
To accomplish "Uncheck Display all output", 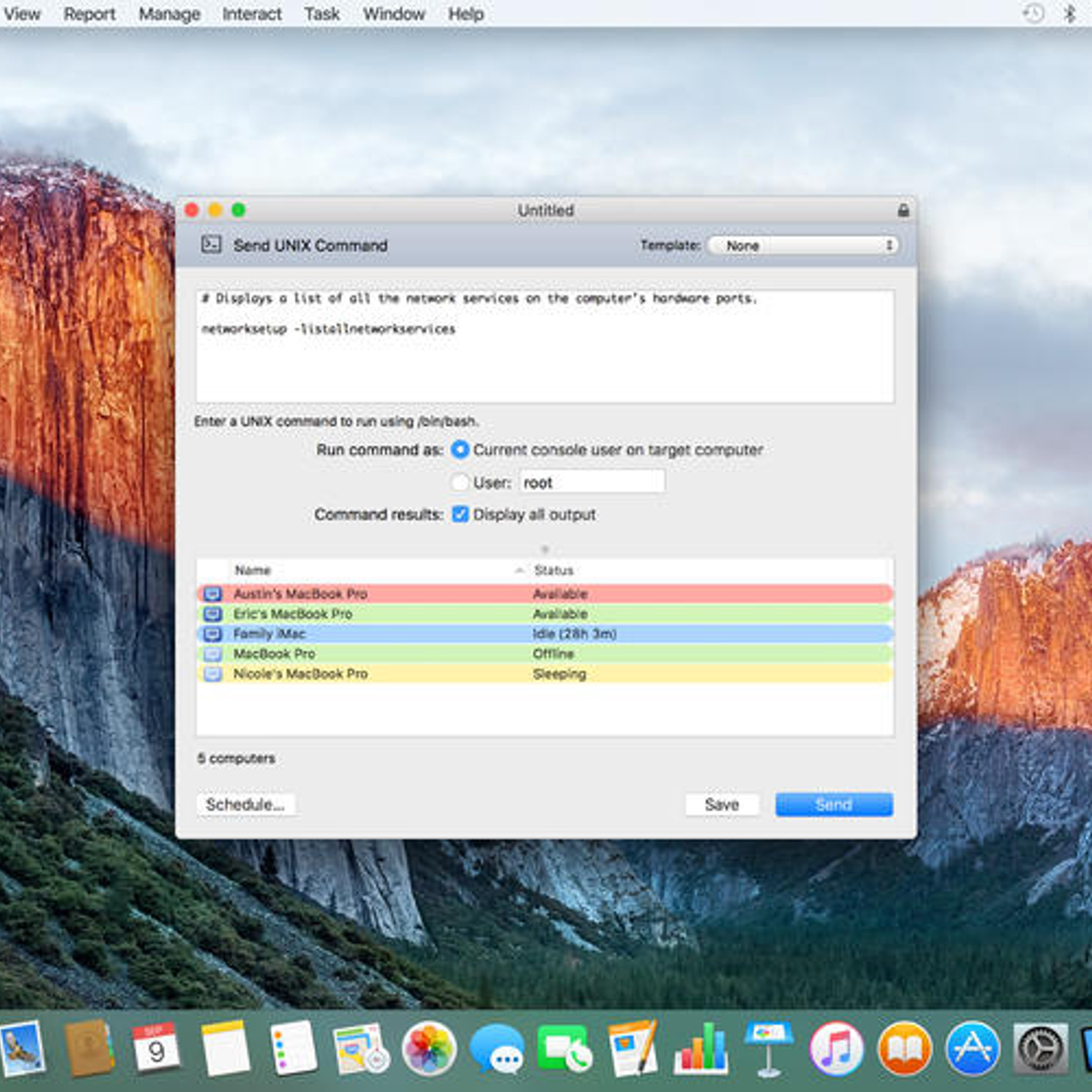I will click(x=460, y=514).
